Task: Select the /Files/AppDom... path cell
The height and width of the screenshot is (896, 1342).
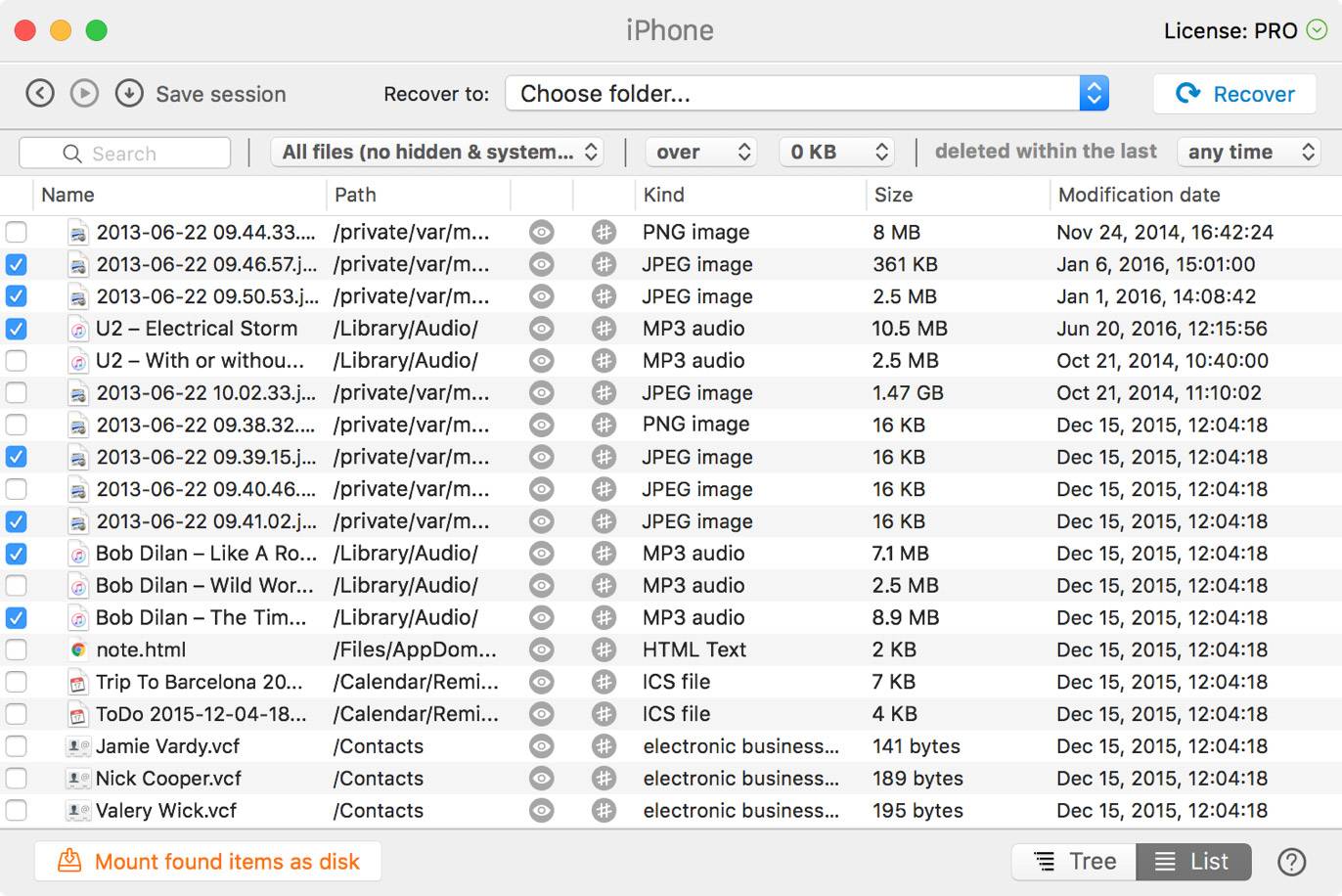Action: pyautogui.click(x=415, y=650)
